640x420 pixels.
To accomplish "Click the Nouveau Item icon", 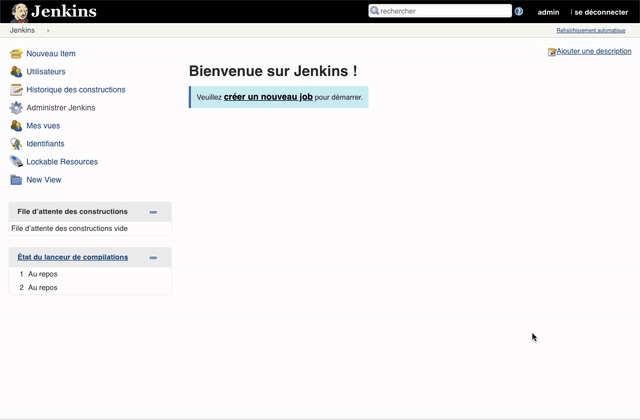I will click(16, 53).
